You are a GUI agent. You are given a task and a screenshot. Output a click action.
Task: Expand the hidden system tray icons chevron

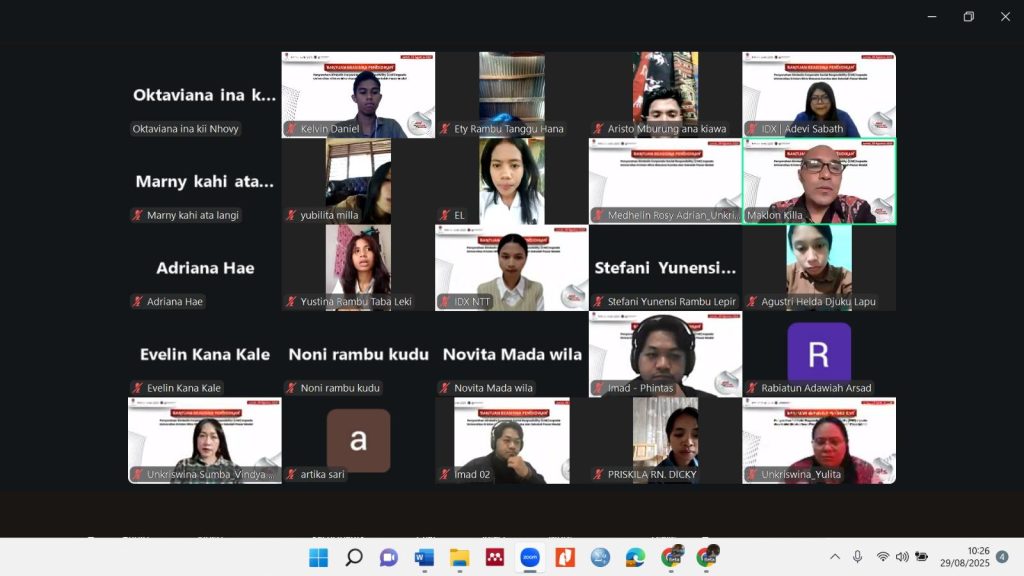(x=835, y=557)
